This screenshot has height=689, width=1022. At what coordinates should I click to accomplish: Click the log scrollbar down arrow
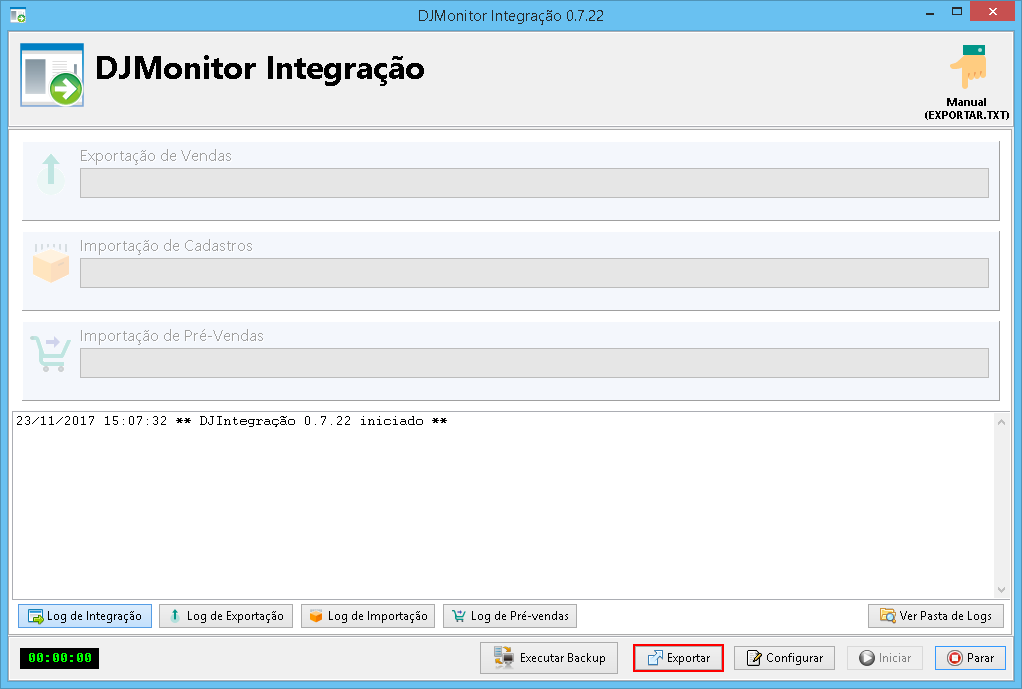tap(1002, 590)
